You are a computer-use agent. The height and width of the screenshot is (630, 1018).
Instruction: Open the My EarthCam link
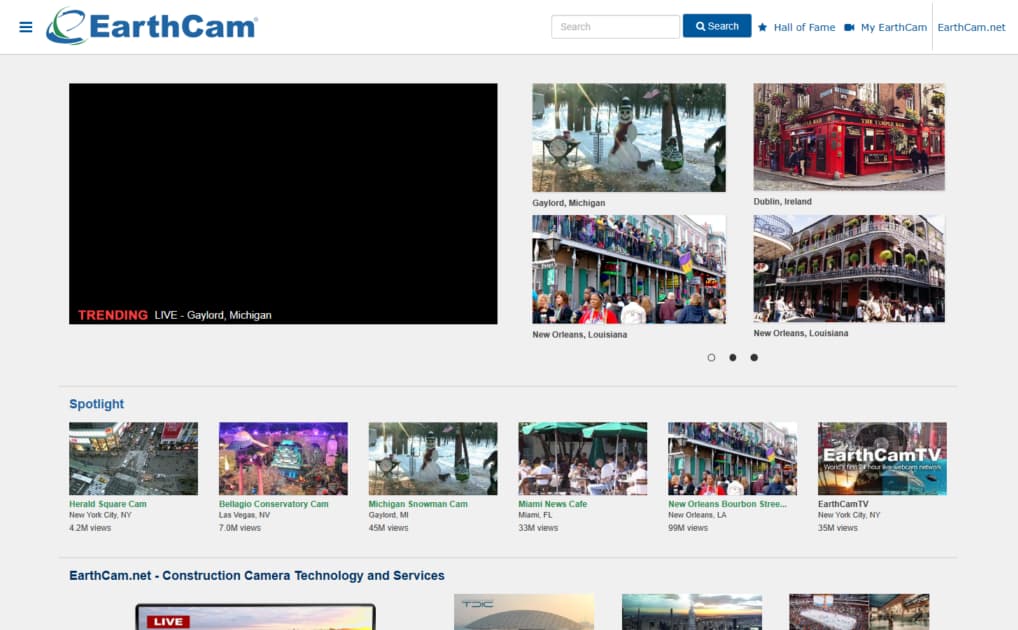point(893,27)
